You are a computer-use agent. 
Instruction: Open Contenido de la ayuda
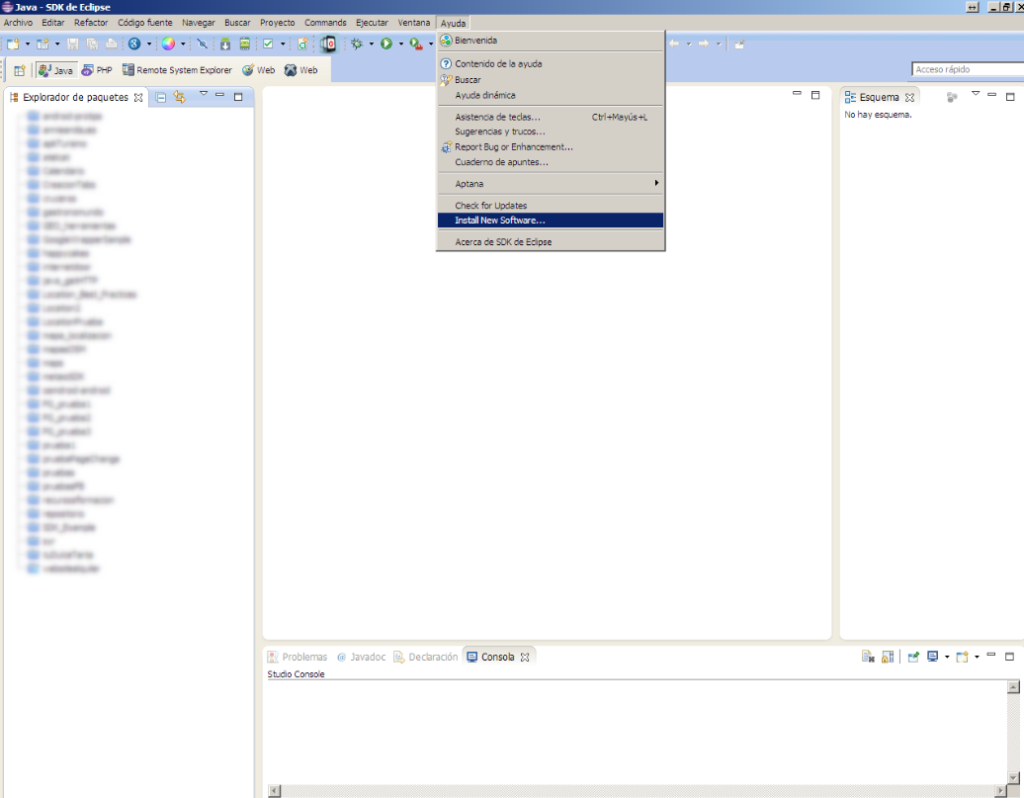[551, 64]
